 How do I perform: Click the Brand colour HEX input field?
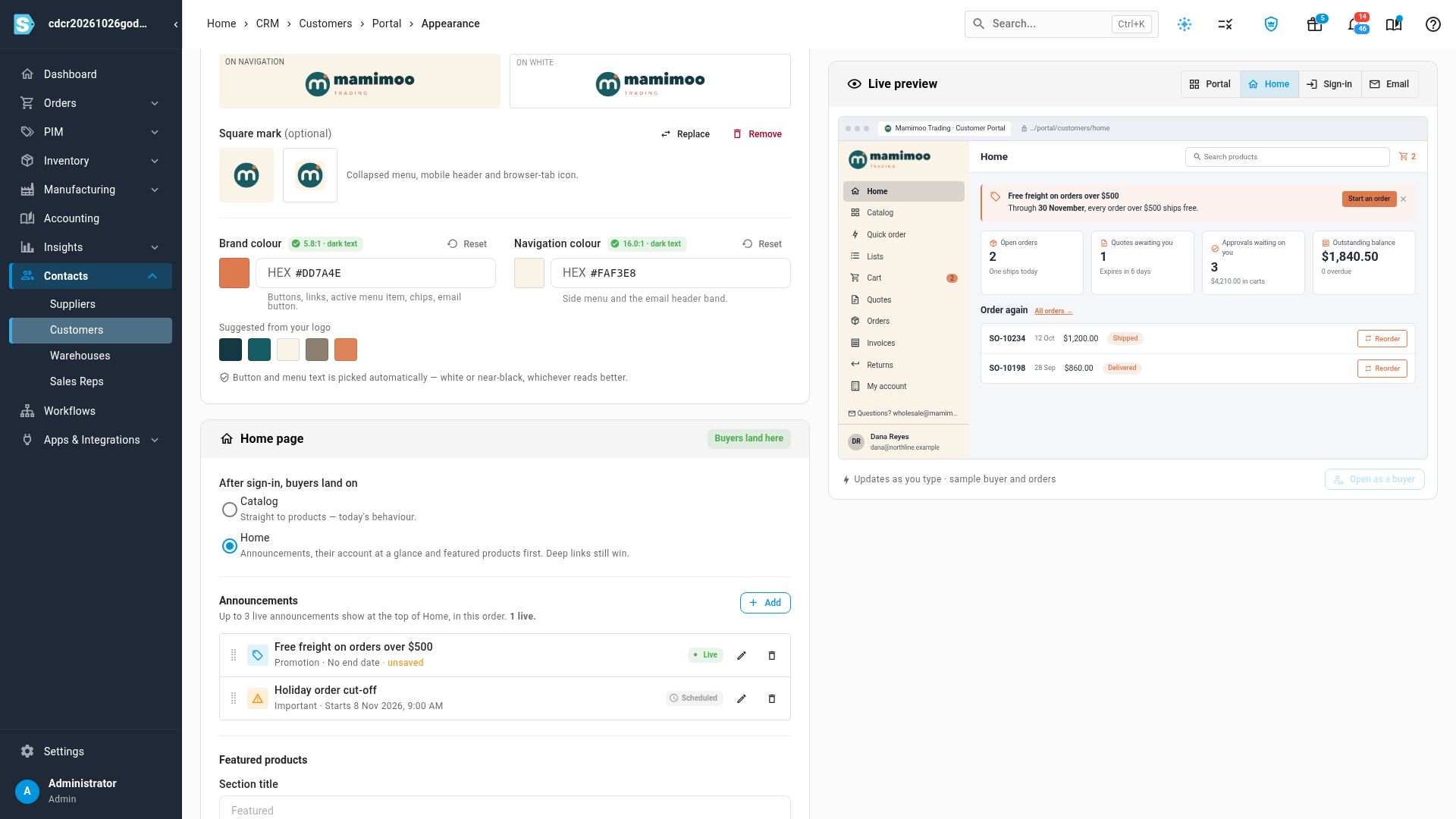point(375,273)
